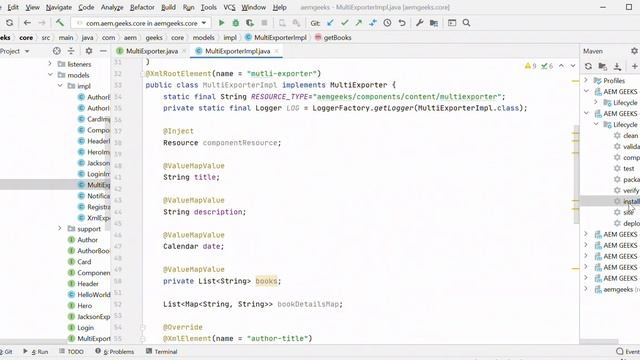Start debugging with the bug icon
Viewport: 640px width, 360px height.
point(236,23)
